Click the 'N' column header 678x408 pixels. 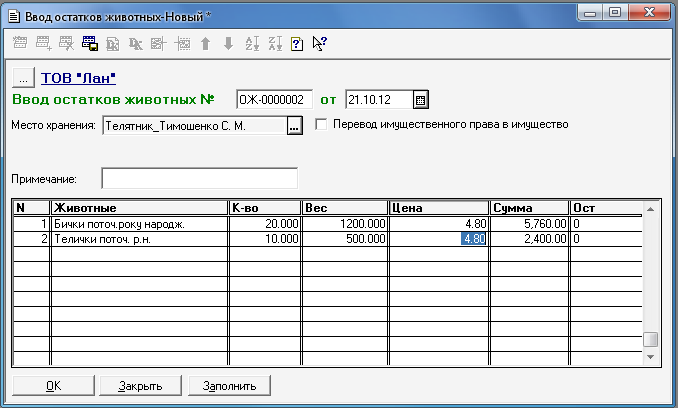(32, 208)
